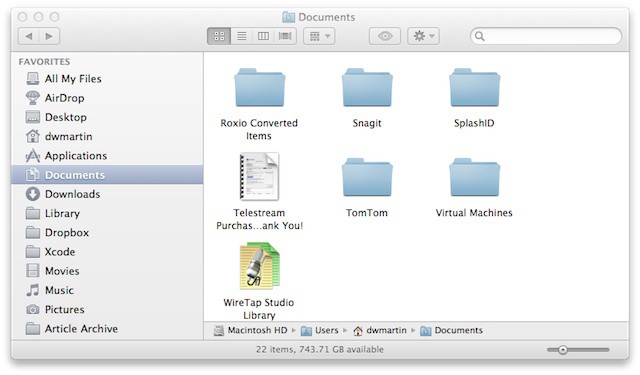Switch to Cover Flow view
The height and width of the screenshot is (375, 640).
click(285, 36)
